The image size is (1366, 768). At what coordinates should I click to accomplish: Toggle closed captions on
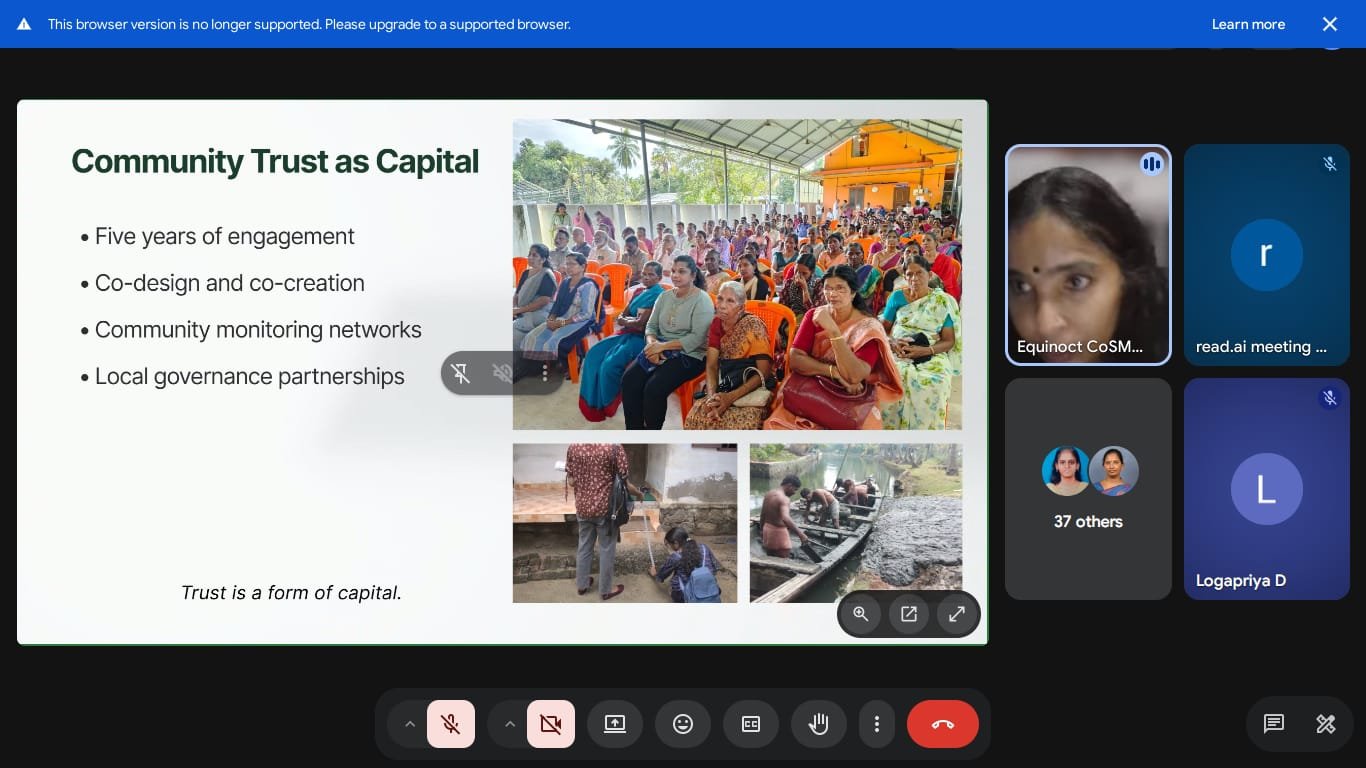[751, 724]
